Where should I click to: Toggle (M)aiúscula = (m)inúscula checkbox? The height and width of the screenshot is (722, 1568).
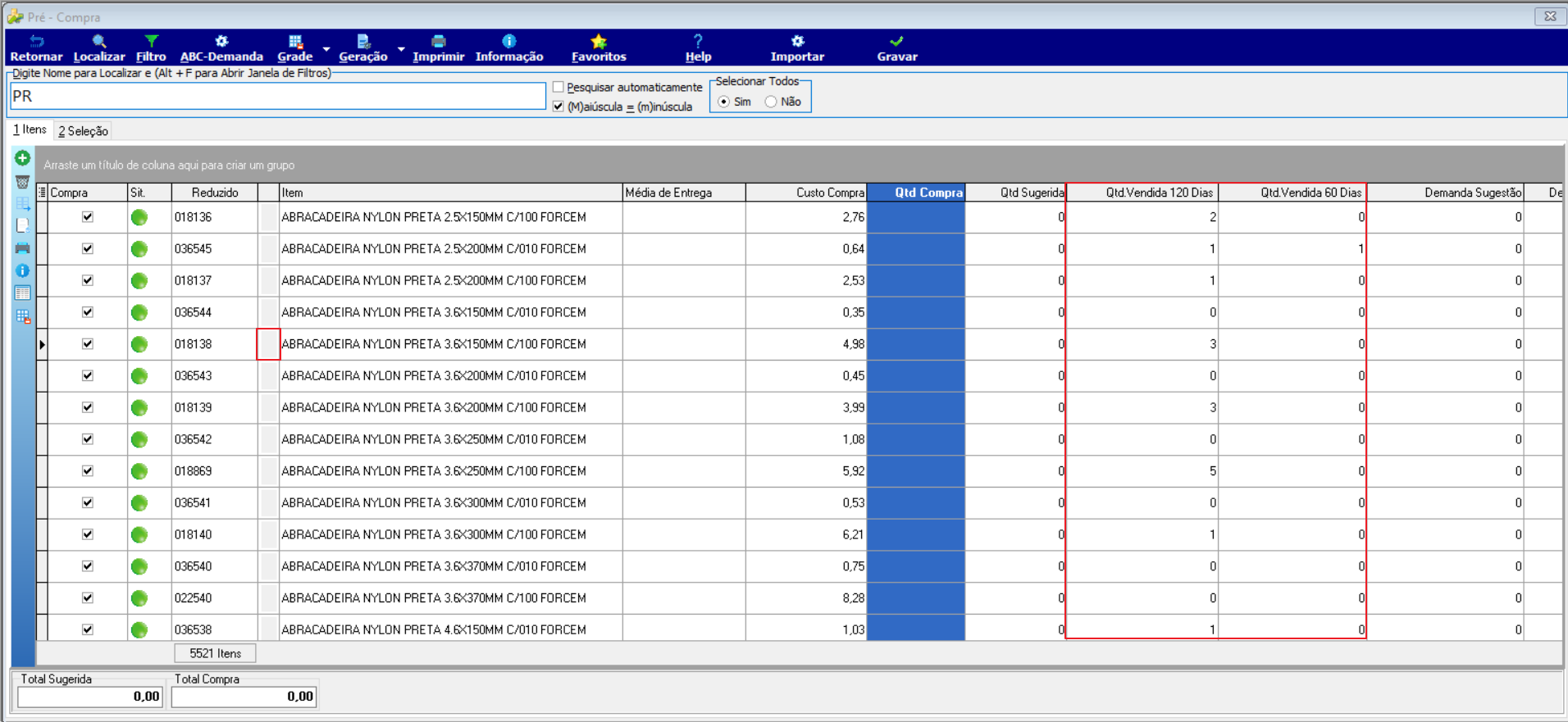(558, 107)
